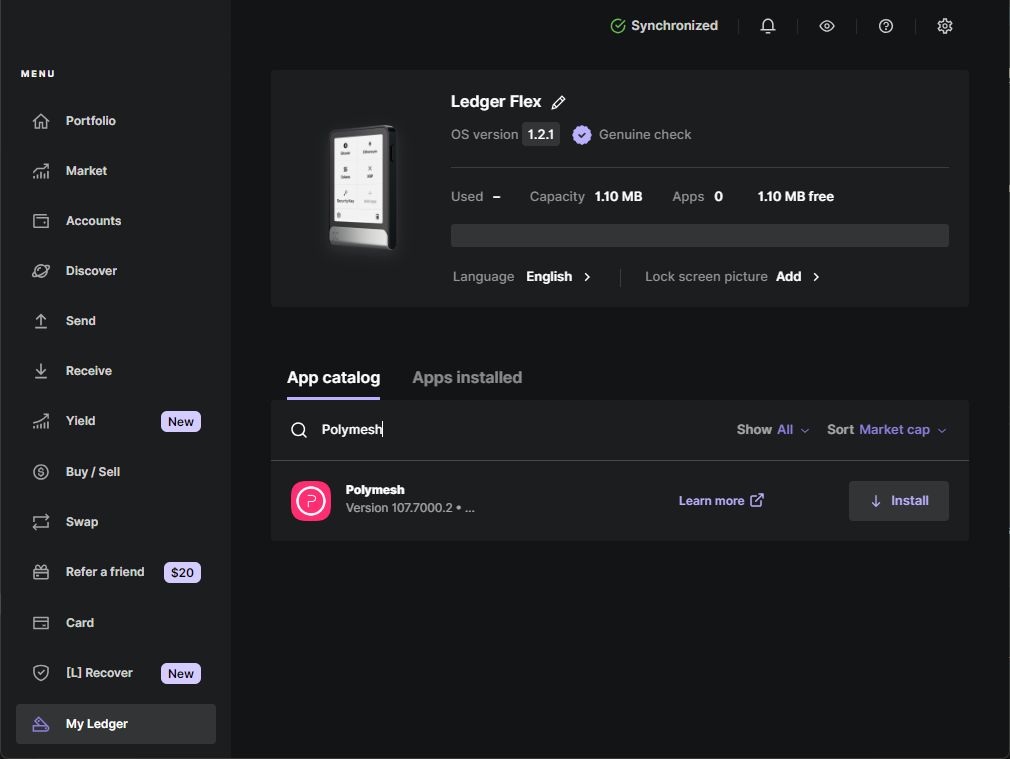Click Add lock screen picture

point(797,277)
